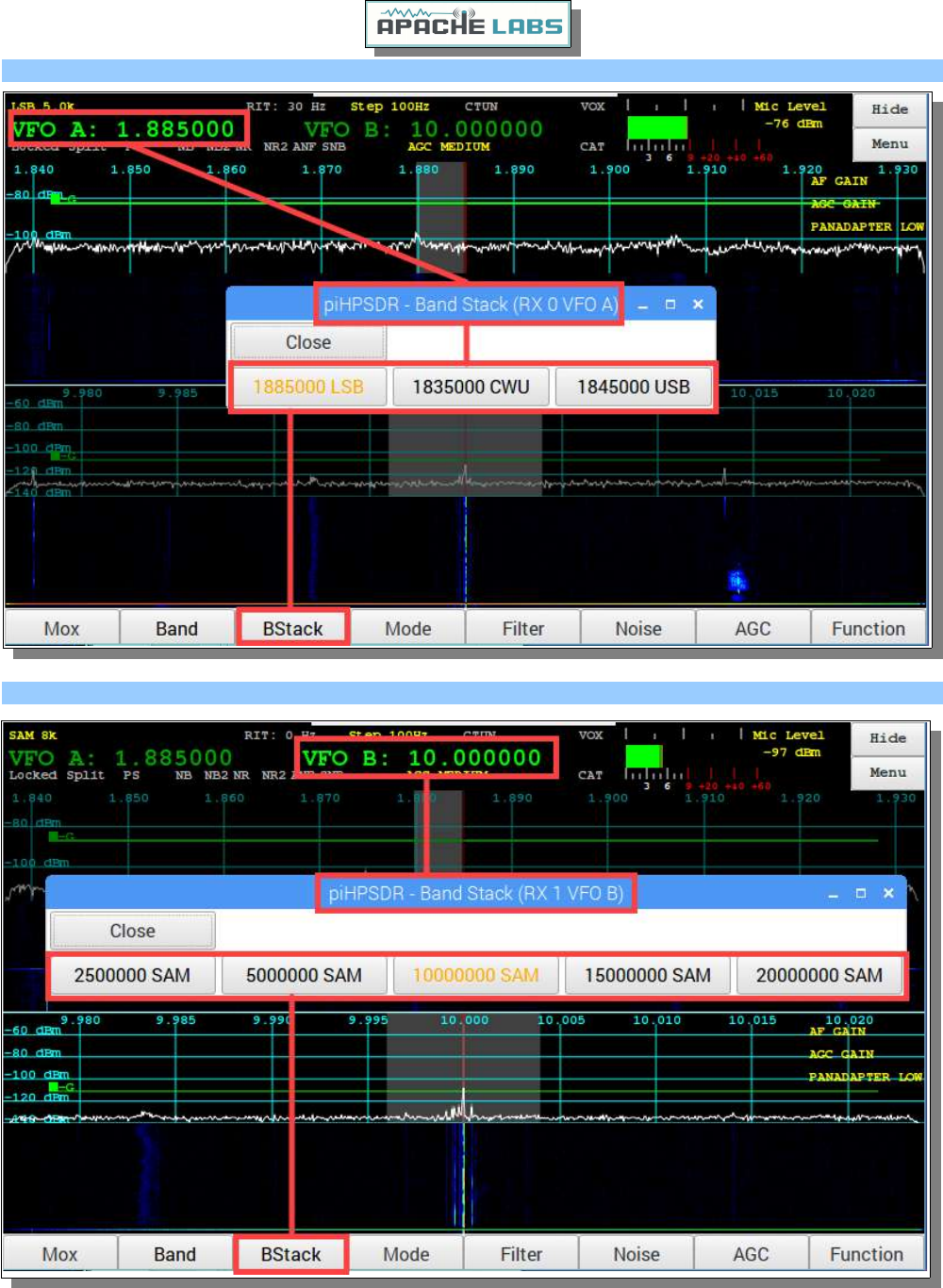Image resolution: width=943 pixels, height=1288 pixels.
Task: Open AGC menu in upper LSB screen
Action: click(x=753, y=628)
